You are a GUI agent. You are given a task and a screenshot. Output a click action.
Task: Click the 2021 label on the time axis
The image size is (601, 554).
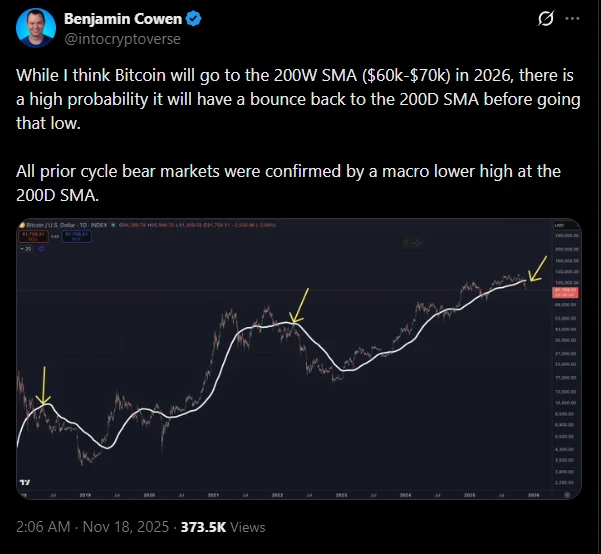214,494
